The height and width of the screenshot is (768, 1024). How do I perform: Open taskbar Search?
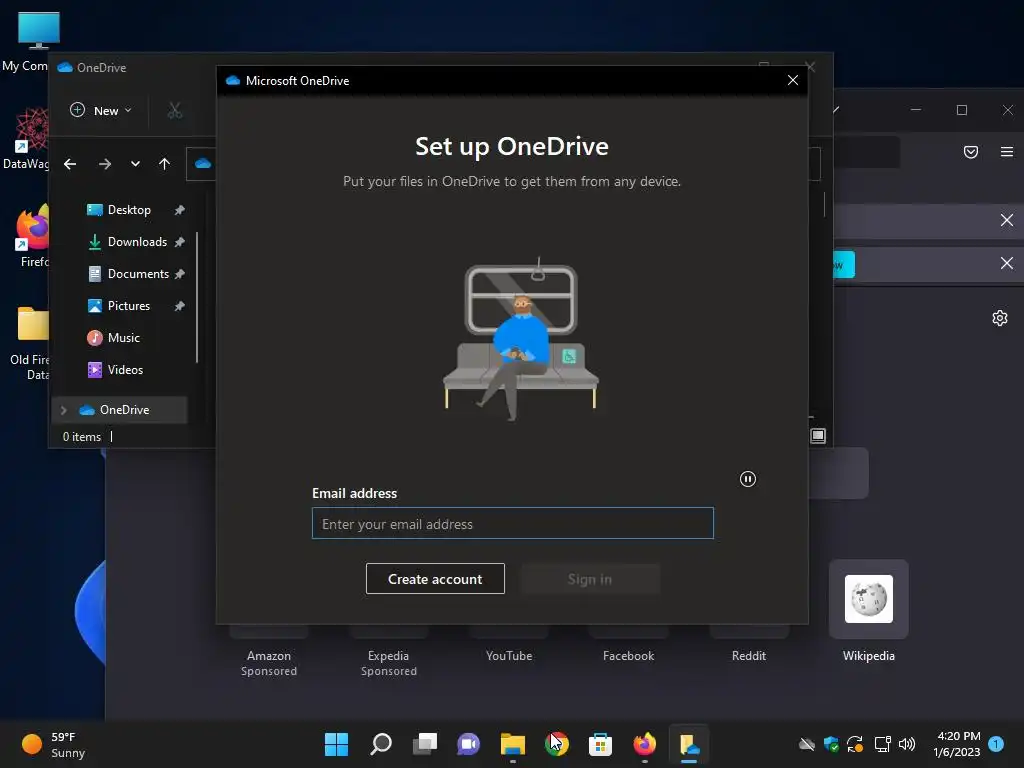pyautogui.click(x=381, y=744)
